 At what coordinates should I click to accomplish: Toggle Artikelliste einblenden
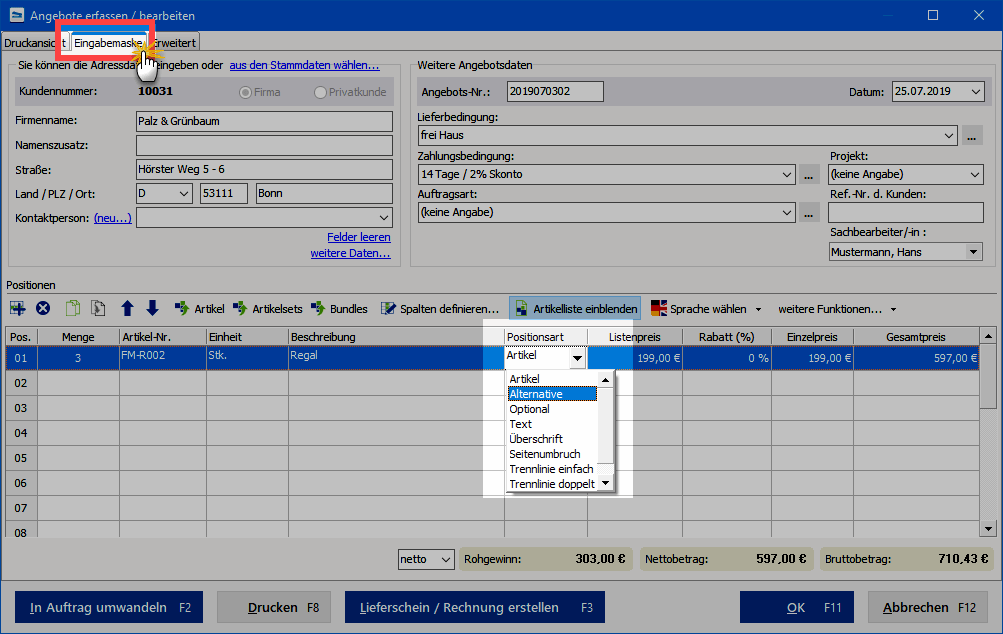pos(575,309)
